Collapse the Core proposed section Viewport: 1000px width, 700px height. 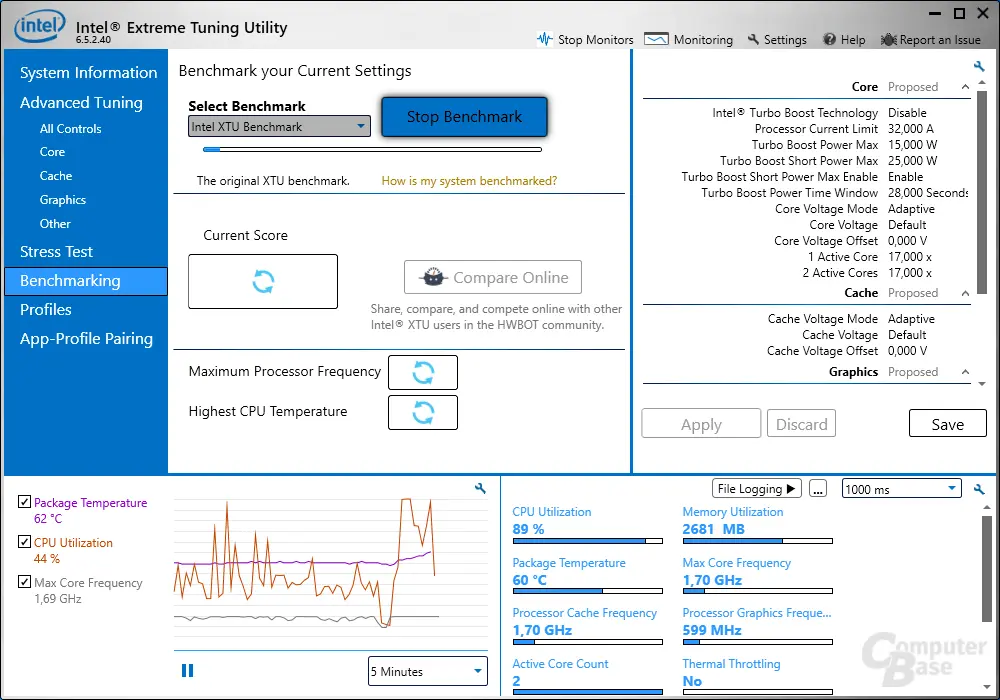965,87
